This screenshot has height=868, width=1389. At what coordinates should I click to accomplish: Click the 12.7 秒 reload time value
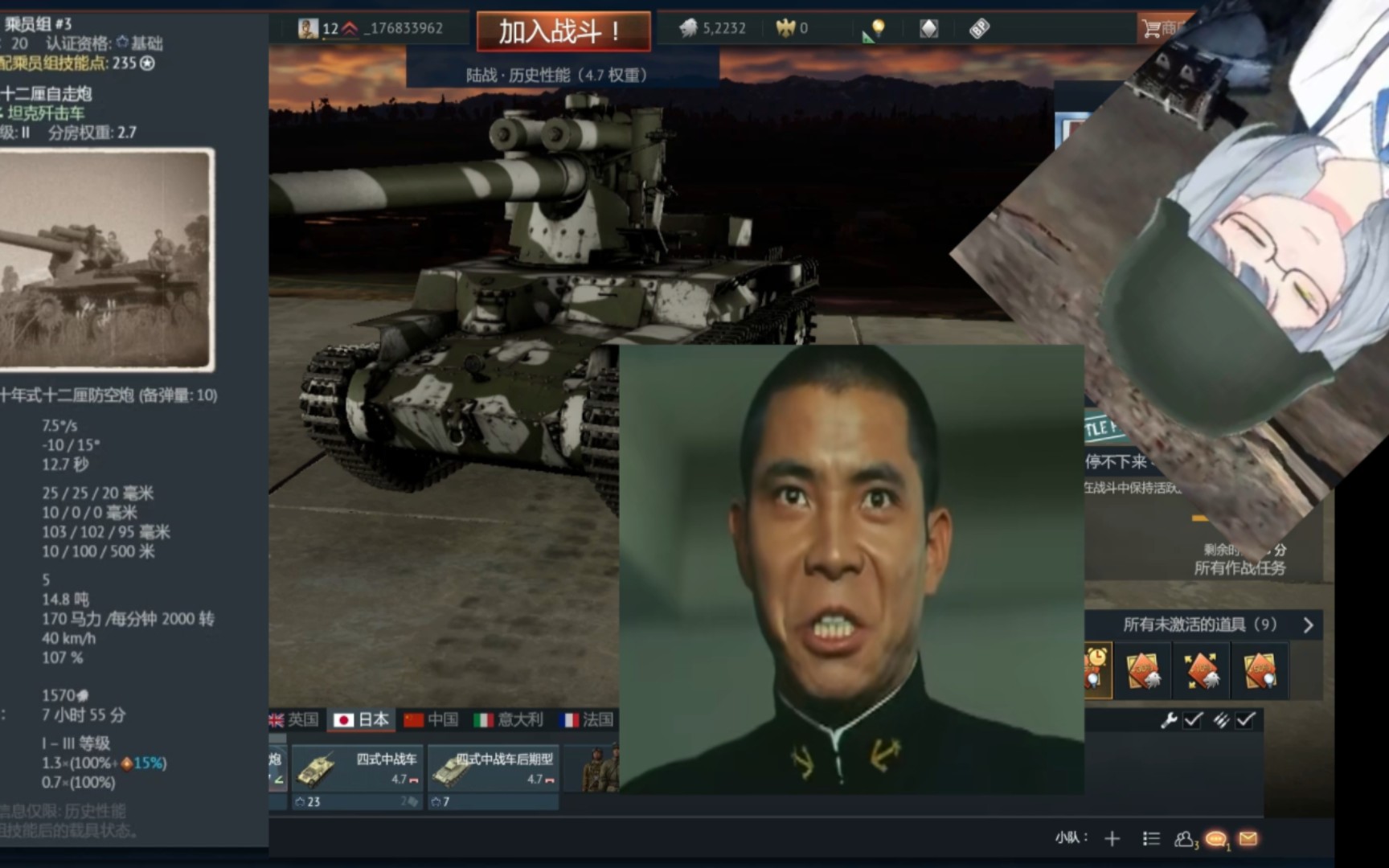[65, 465]
